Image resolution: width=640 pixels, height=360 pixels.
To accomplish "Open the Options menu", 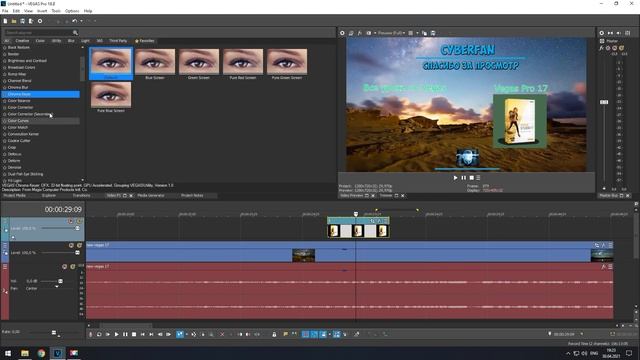I will tap(72, 11).
